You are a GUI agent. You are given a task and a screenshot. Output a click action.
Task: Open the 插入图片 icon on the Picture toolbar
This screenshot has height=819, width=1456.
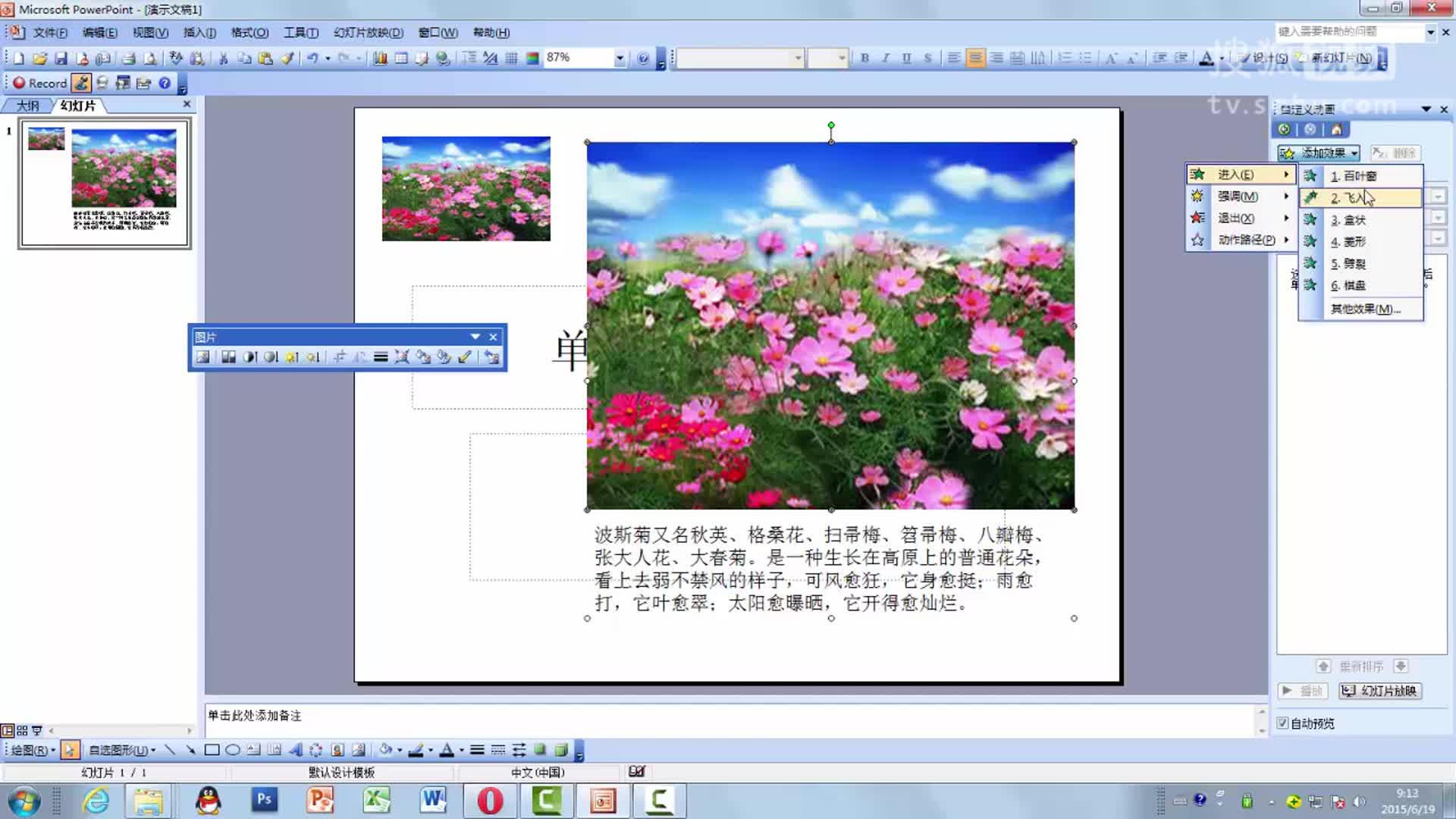pyautogui.click(x=203, y=356)
